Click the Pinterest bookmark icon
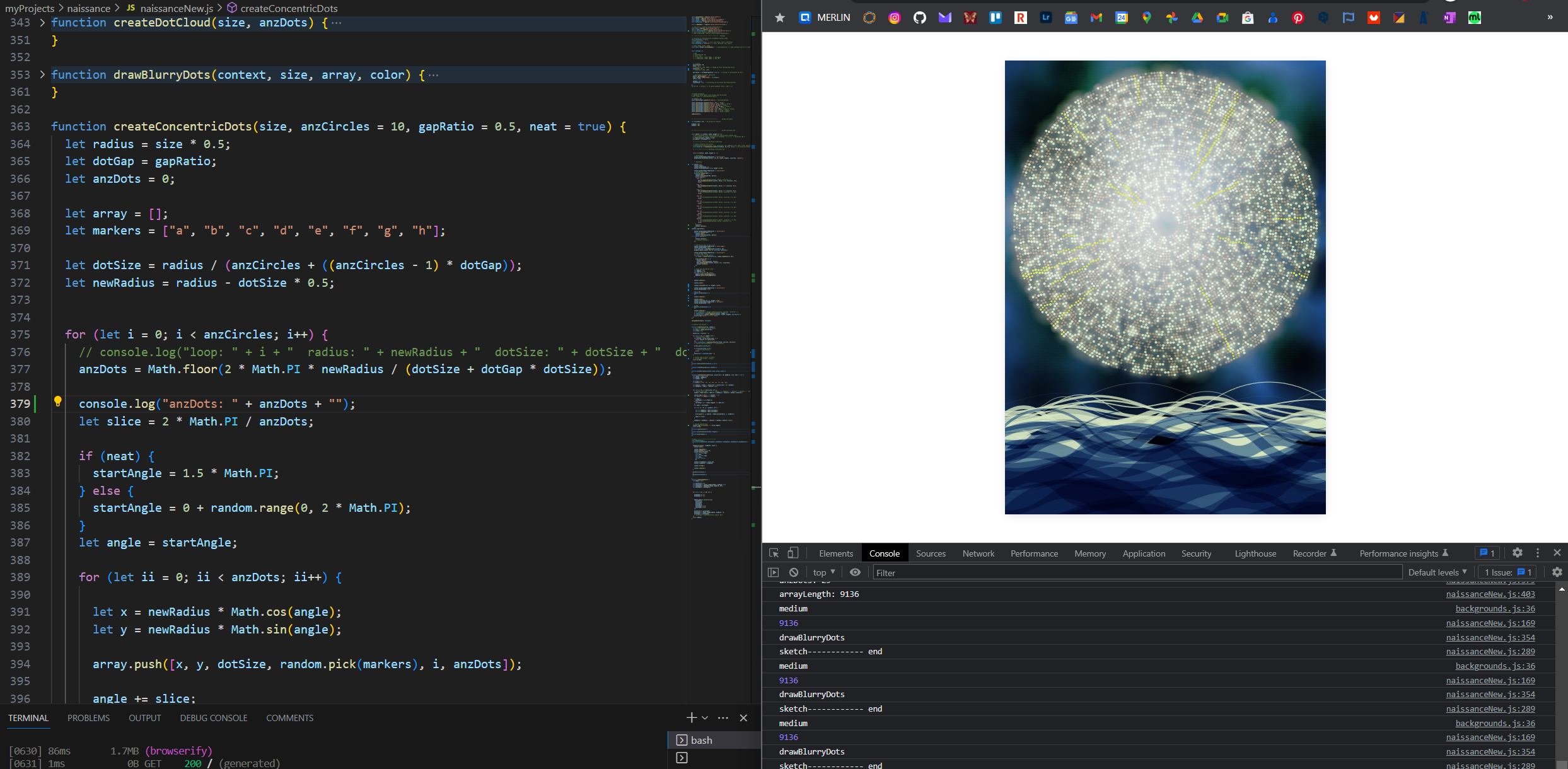Viewport: 1568px width, 769px height. (x=1298, y=18)
